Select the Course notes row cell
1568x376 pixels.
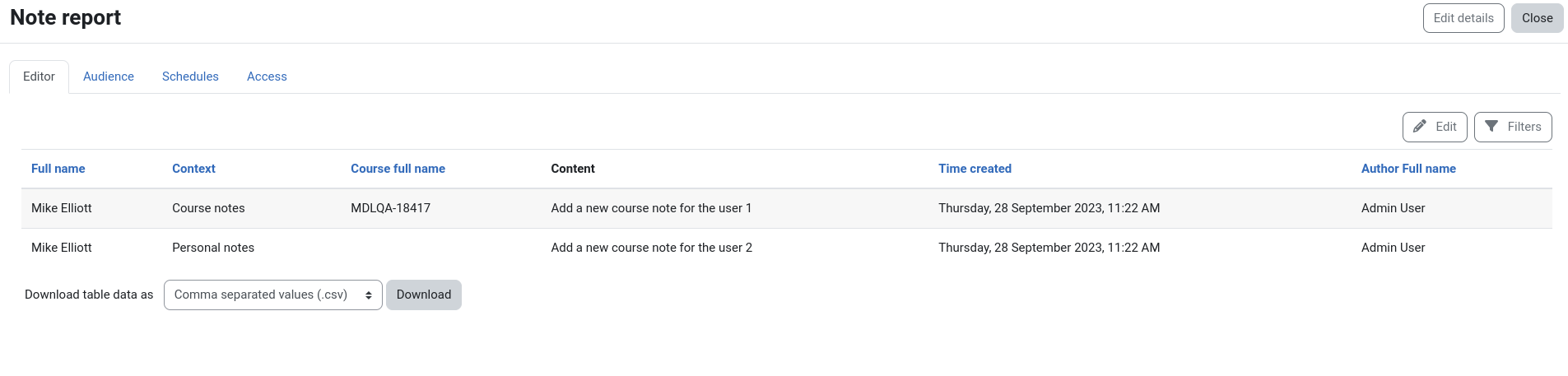point(208,208)
